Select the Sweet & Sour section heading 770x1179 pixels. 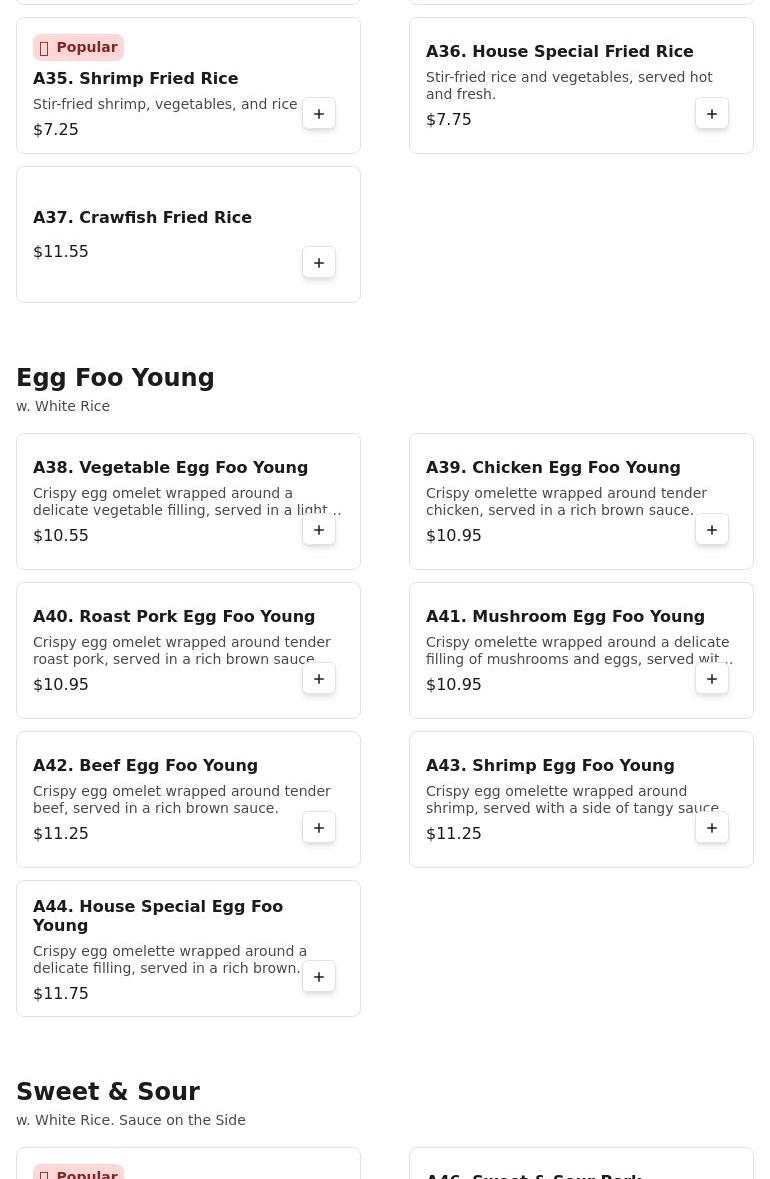coord(108,1091)
